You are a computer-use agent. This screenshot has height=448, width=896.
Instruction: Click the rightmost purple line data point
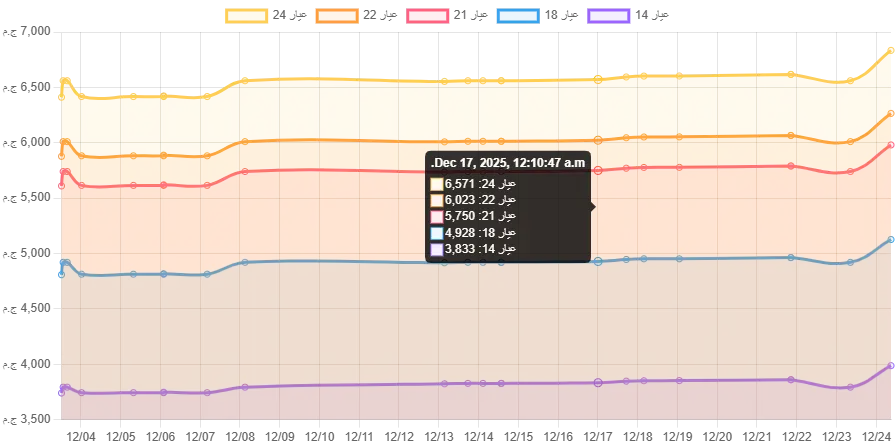(892, 365)
